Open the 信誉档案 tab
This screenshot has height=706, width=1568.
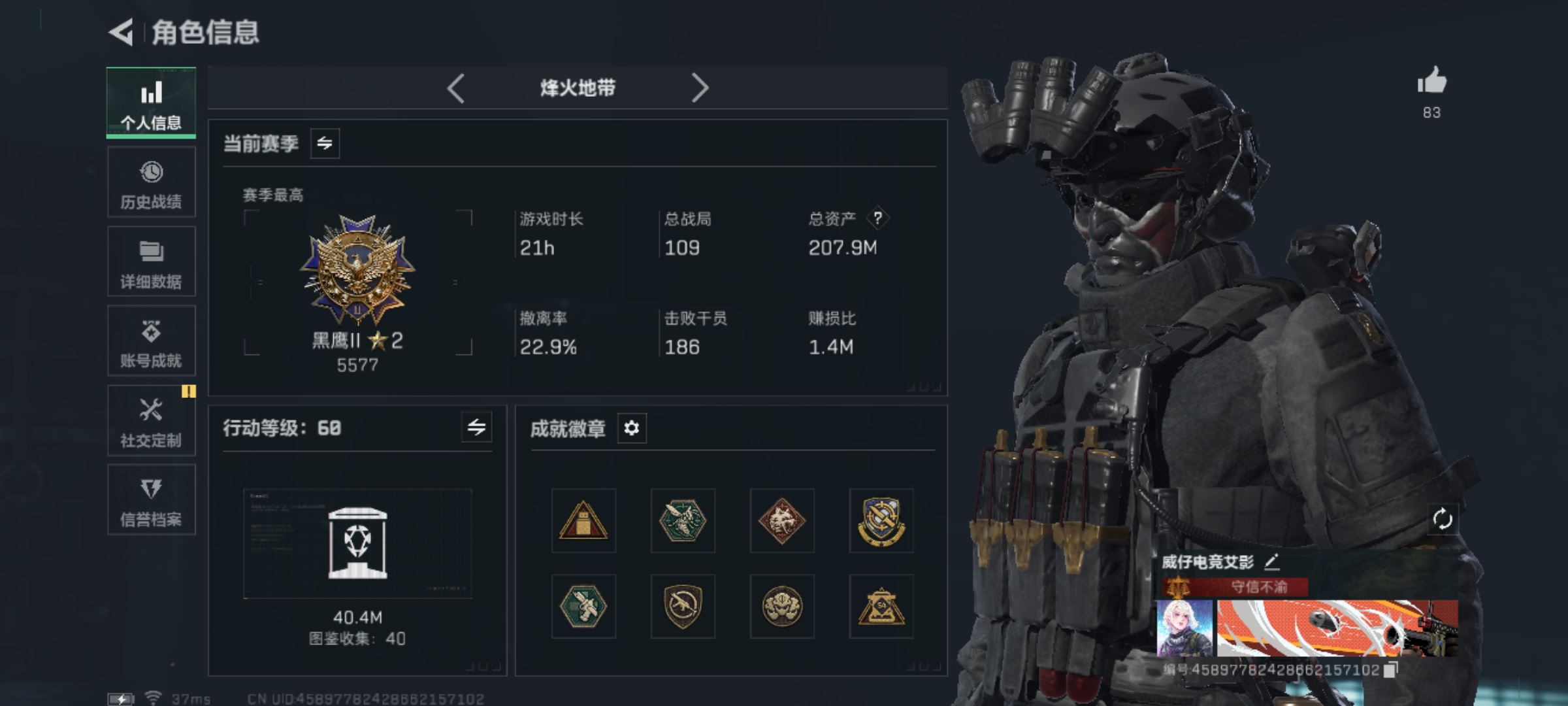point(151,500)
